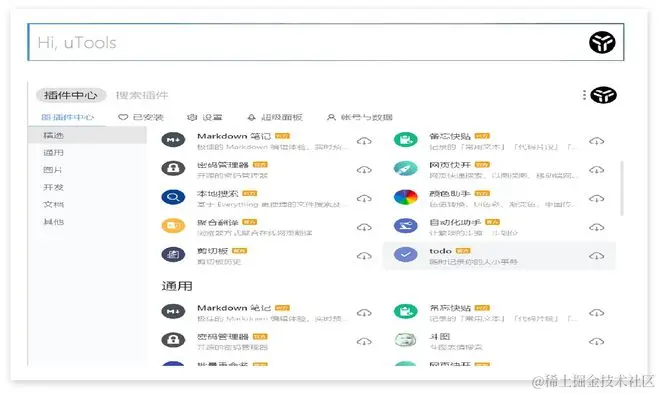660x394 pixels.
Task: Download 网页快开 in the featured list
Action: coord(596,170)
